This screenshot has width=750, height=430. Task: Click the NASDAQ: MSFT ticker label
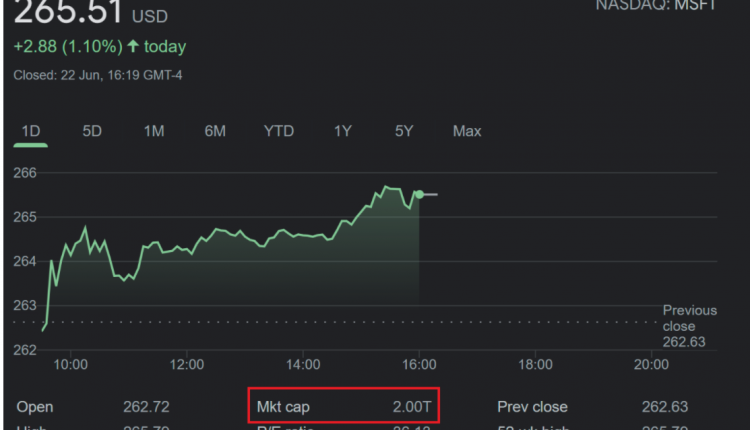pos(656,5)
